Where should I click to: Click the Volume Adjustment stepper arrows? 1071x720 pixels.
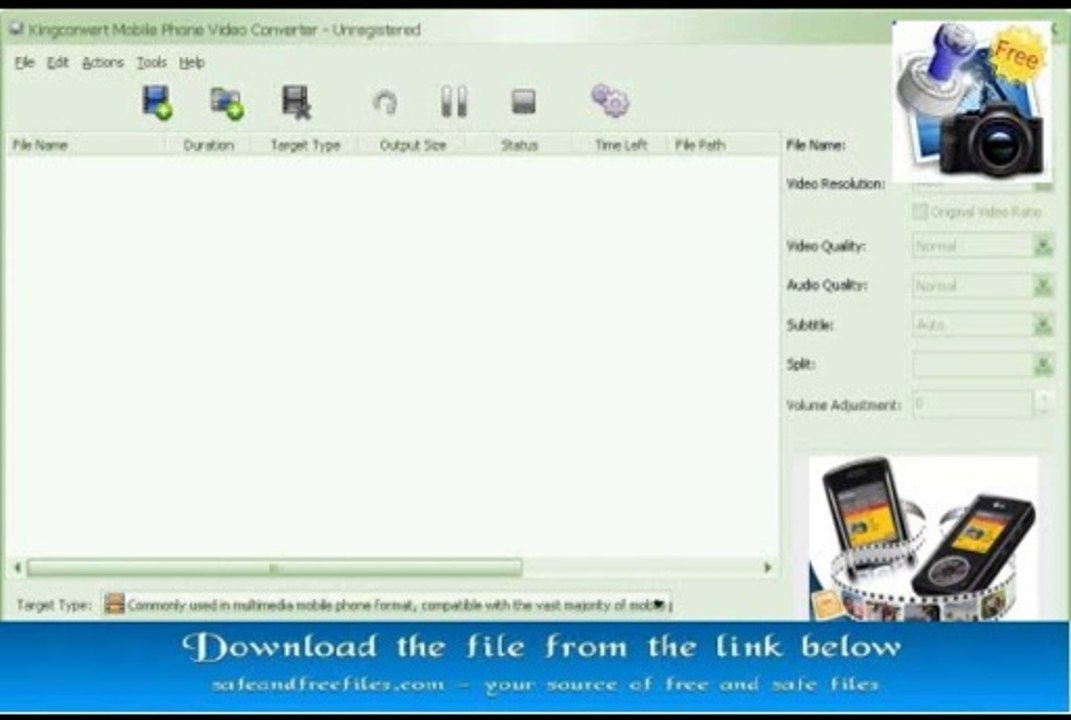[x=1043, y=404]
